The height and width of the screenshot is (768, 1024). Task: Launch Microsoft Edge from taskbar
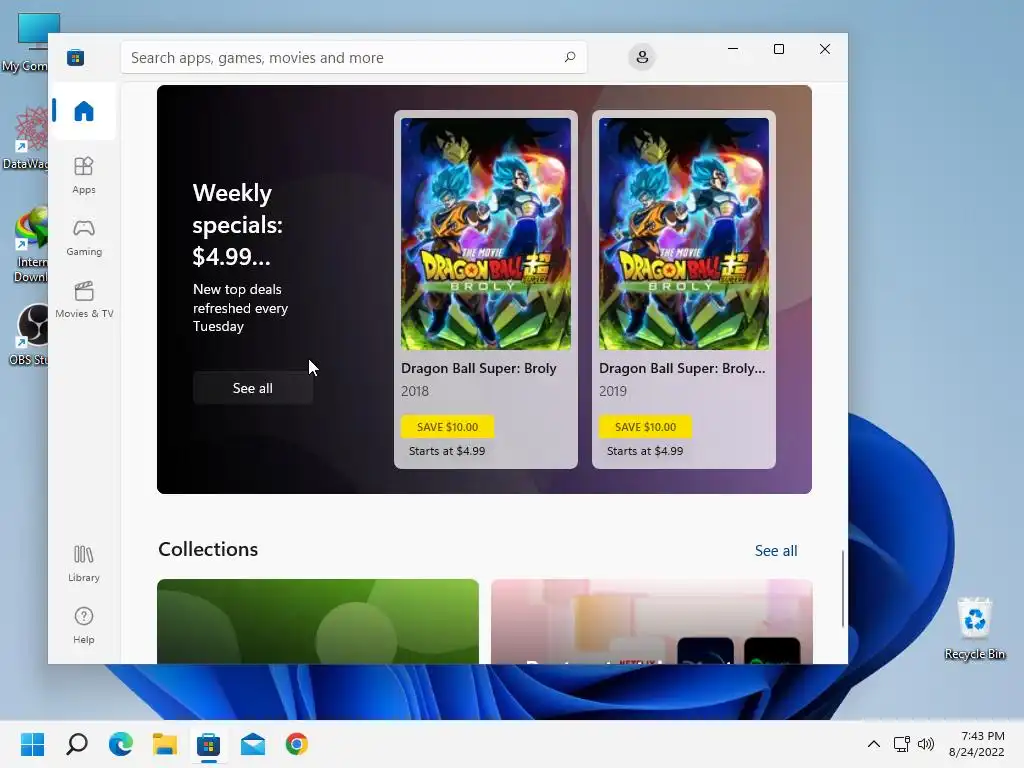(x=121, y=744)
